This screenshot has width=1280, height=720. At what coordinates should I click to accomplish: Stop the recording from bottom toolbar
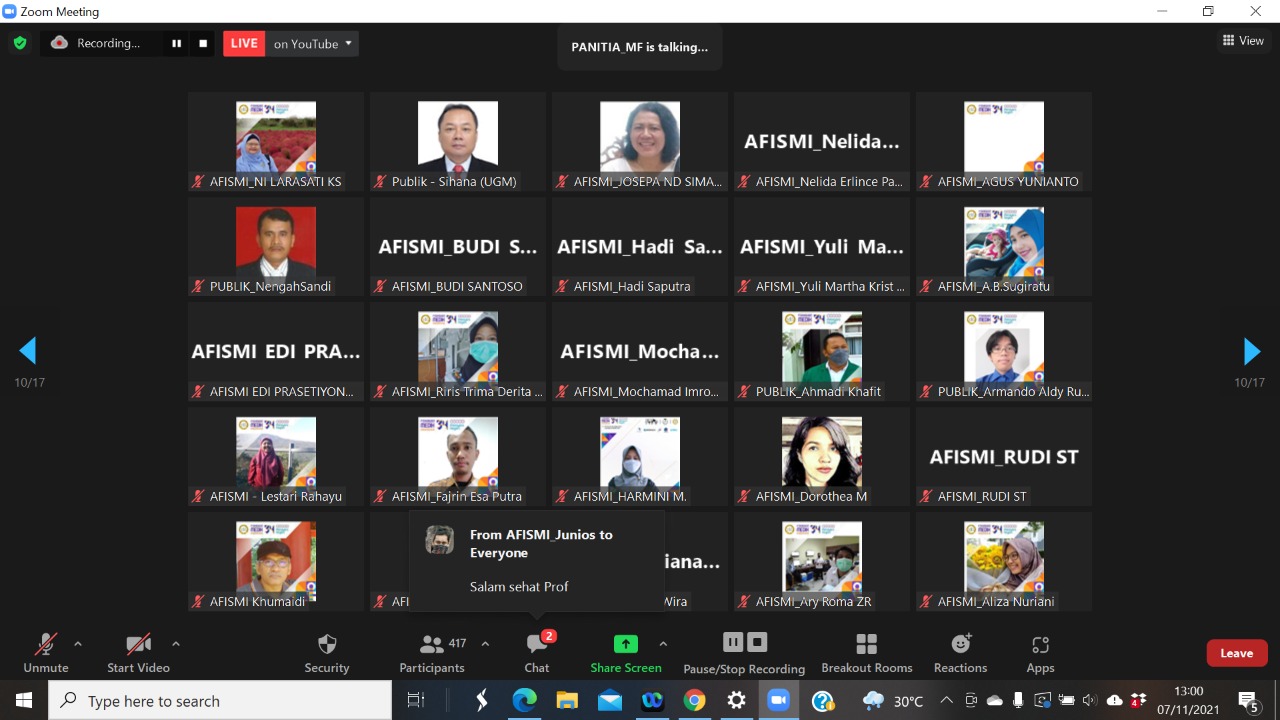758,642
